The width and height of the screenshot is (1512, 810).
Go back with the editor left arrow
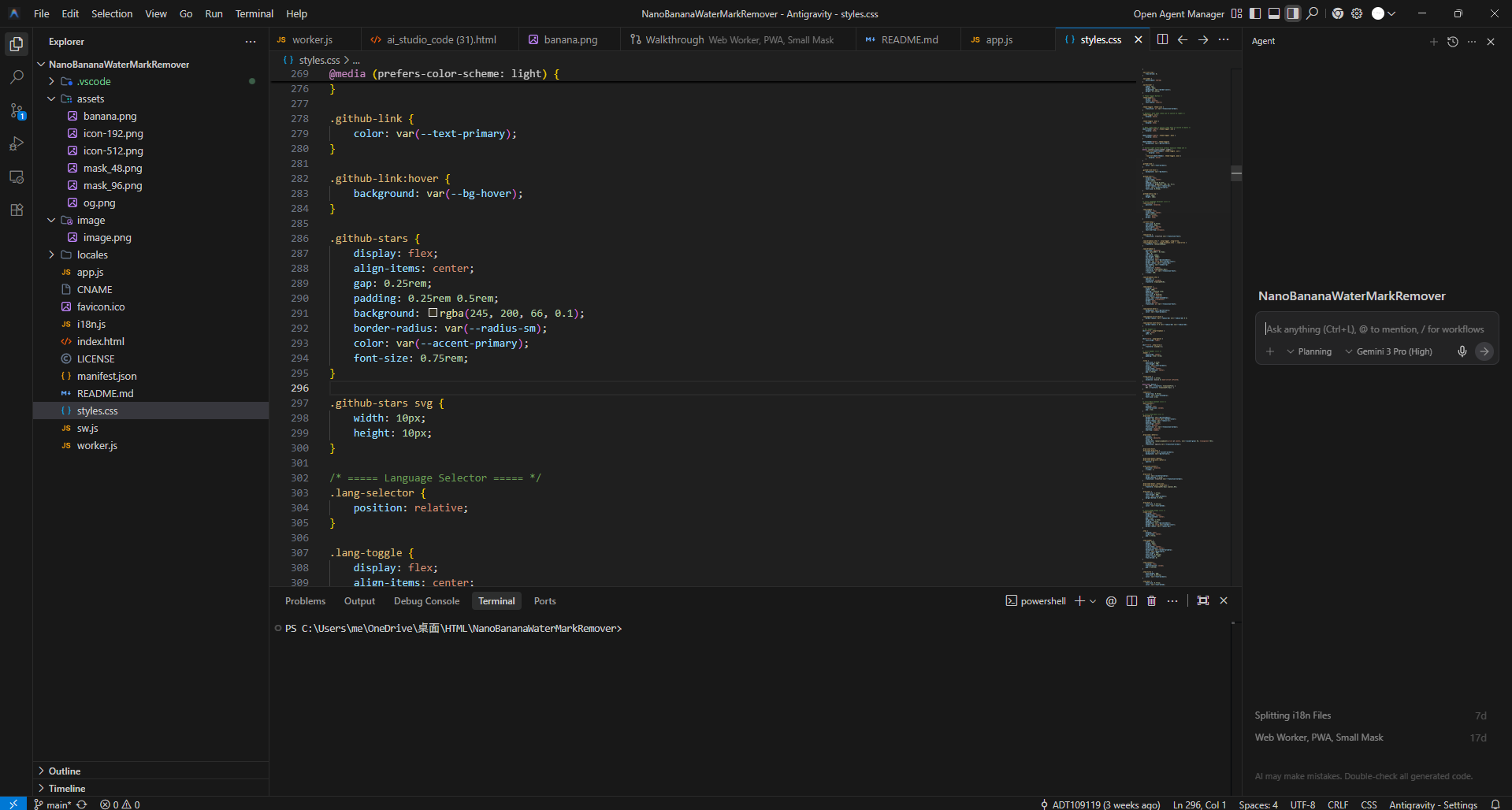click(x=1183, y=39)
